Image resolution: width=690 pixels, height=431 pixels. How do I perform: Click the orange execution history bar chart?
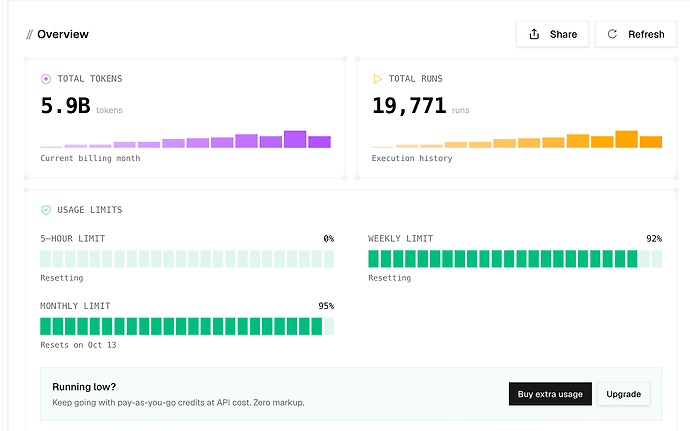(x=517, y=139)
